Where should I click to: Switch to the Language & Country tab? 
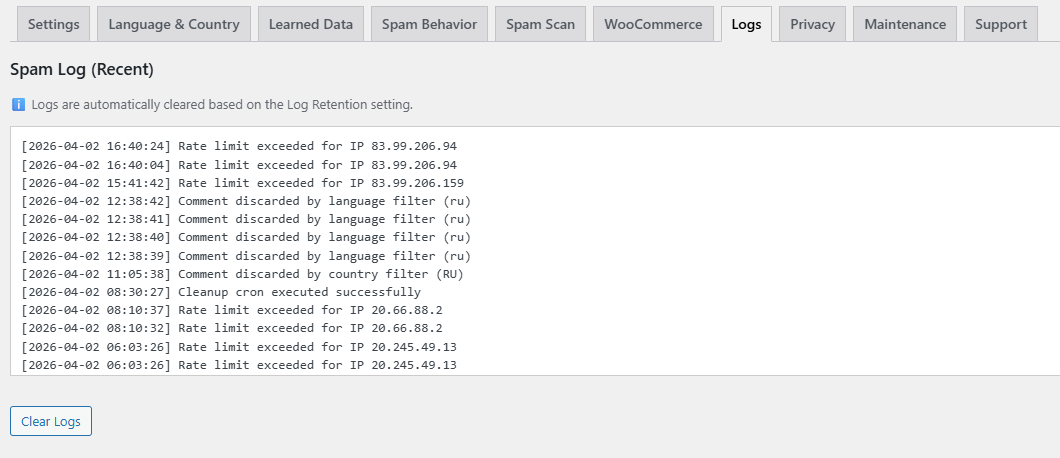coord(173,24)
